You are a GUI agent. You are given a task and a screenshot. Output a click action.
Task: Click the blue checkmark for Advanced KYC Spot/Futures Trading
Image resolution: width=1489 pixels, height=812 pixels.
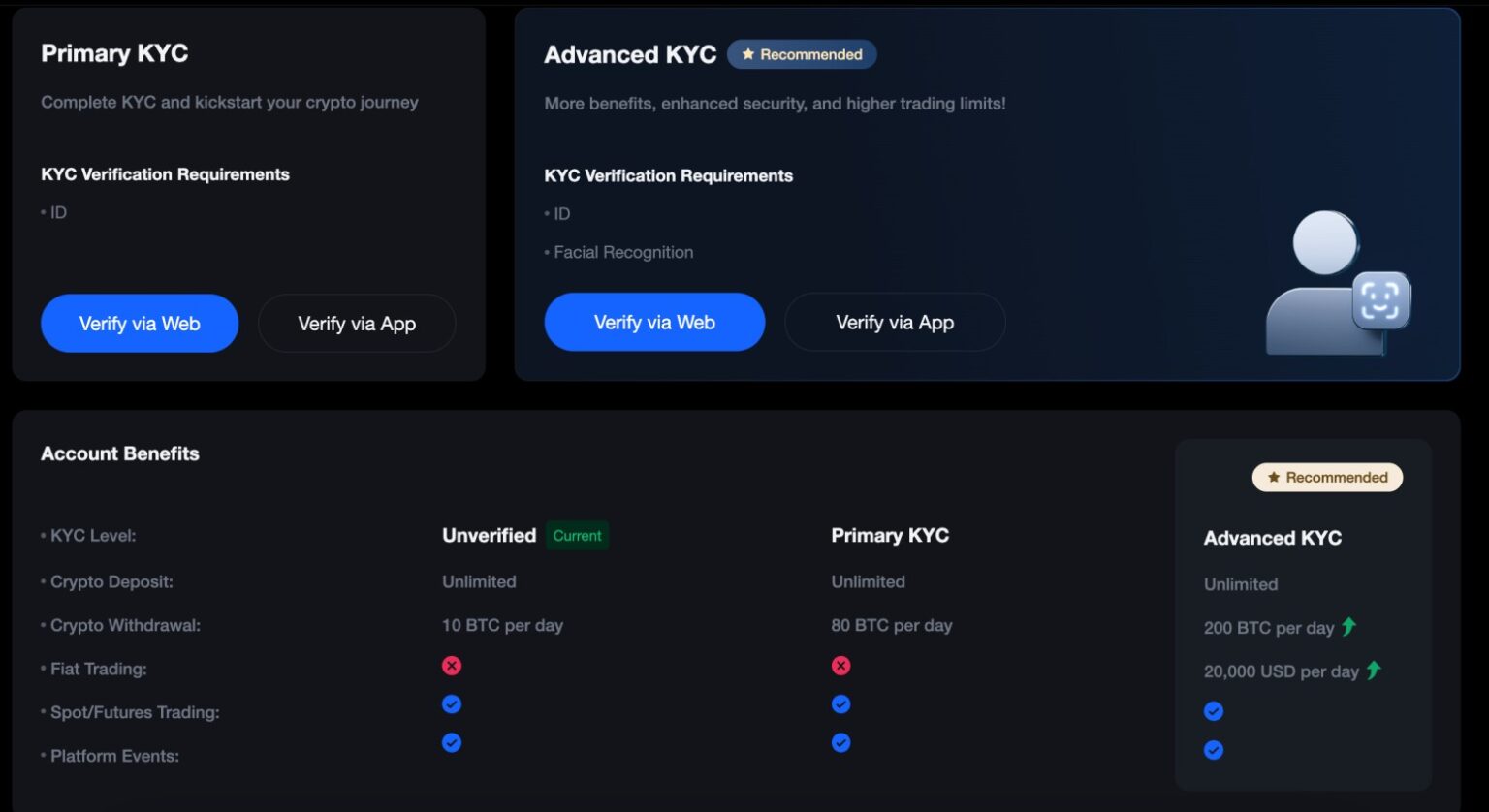click(x=1214, y=710)
